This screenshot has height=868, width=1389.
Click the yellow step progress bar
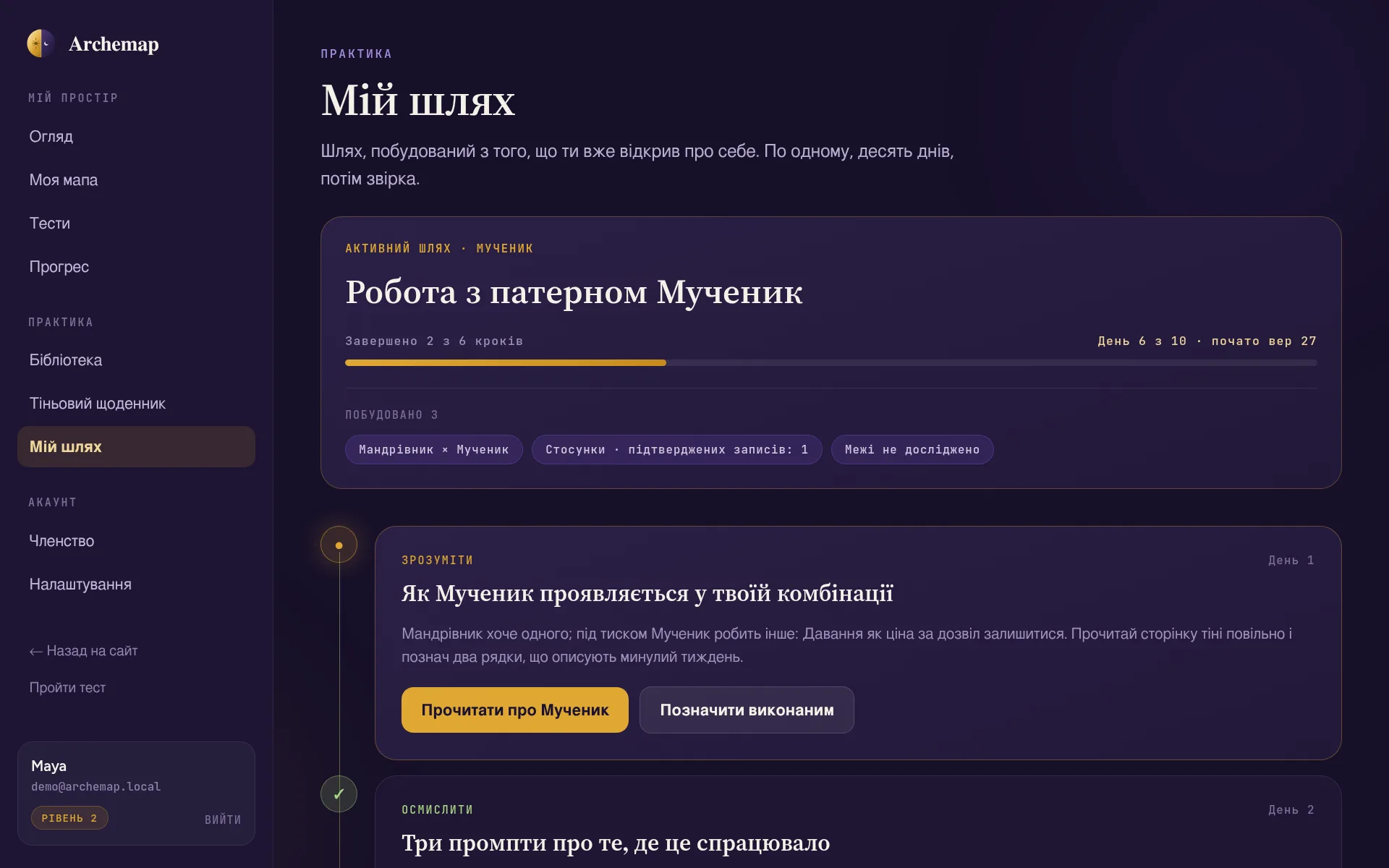[x=506, y=363]
